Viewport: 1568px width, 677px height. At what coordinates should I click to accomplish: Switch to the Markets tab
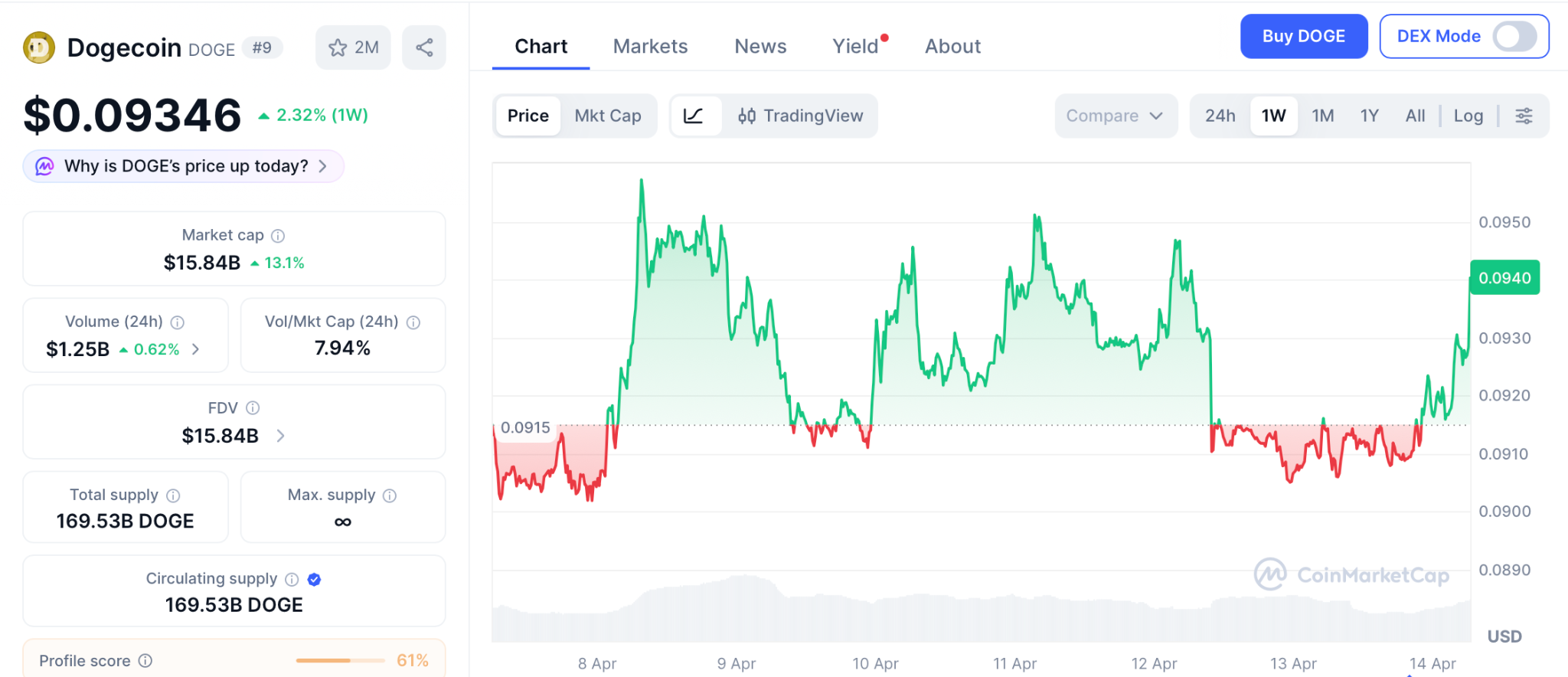point(650,47)
